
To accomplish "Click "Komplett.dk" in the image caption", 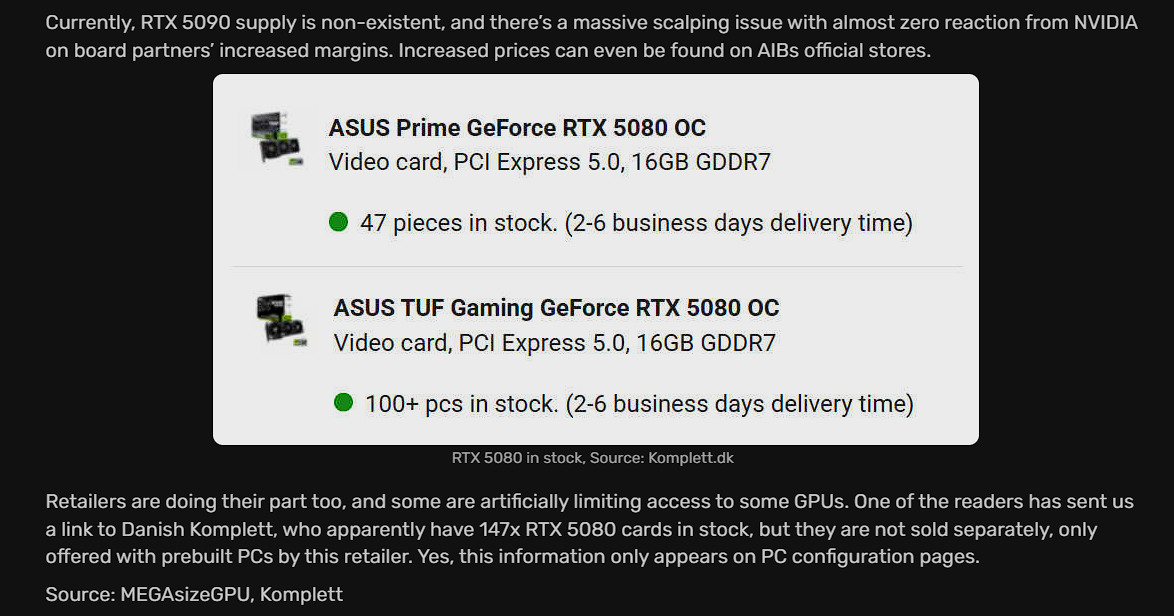I will 691,458.
